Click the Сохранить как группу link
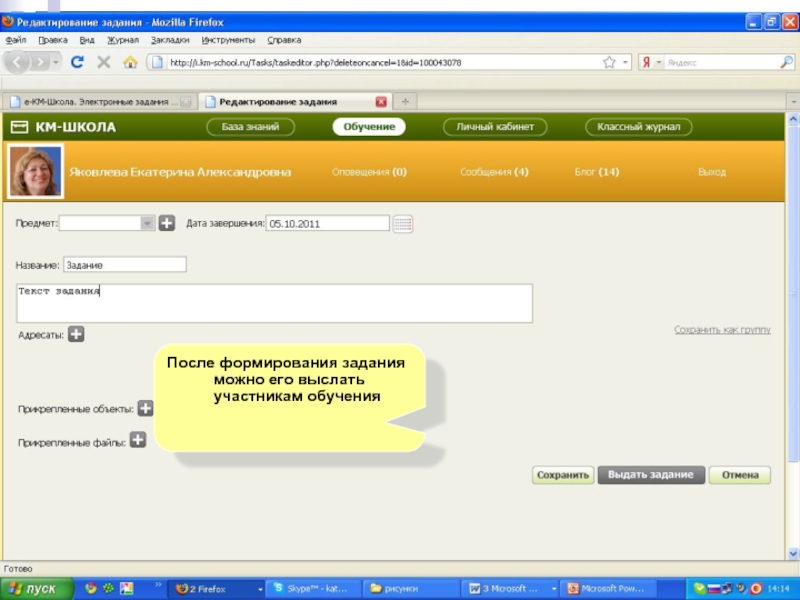Viewport: 800px width, 600px height. pos(722,329)
